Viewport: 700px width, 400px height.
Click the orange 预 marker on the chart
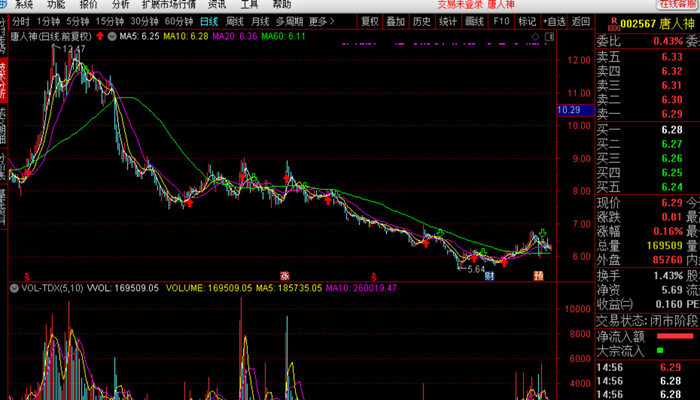[539, 276]
